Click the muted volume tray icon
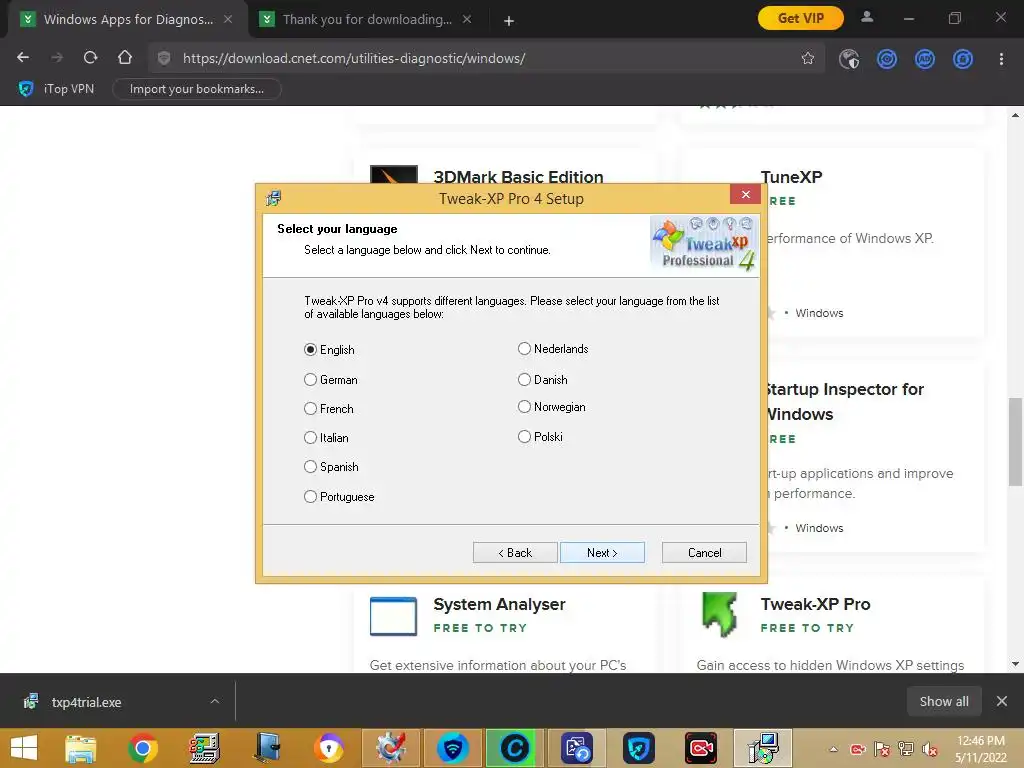Image resolution: width=1024 pixels, height=768 pixels. pos(929,749)
